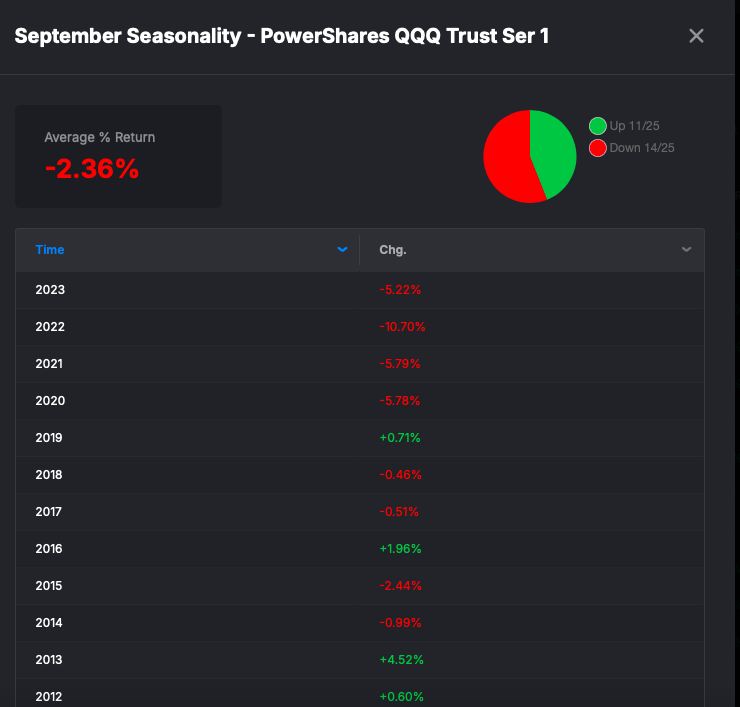Select the Up 11/25 legend label
This screenshot has width=740, height=707.
pyautogui.click(x=634, y=126)
